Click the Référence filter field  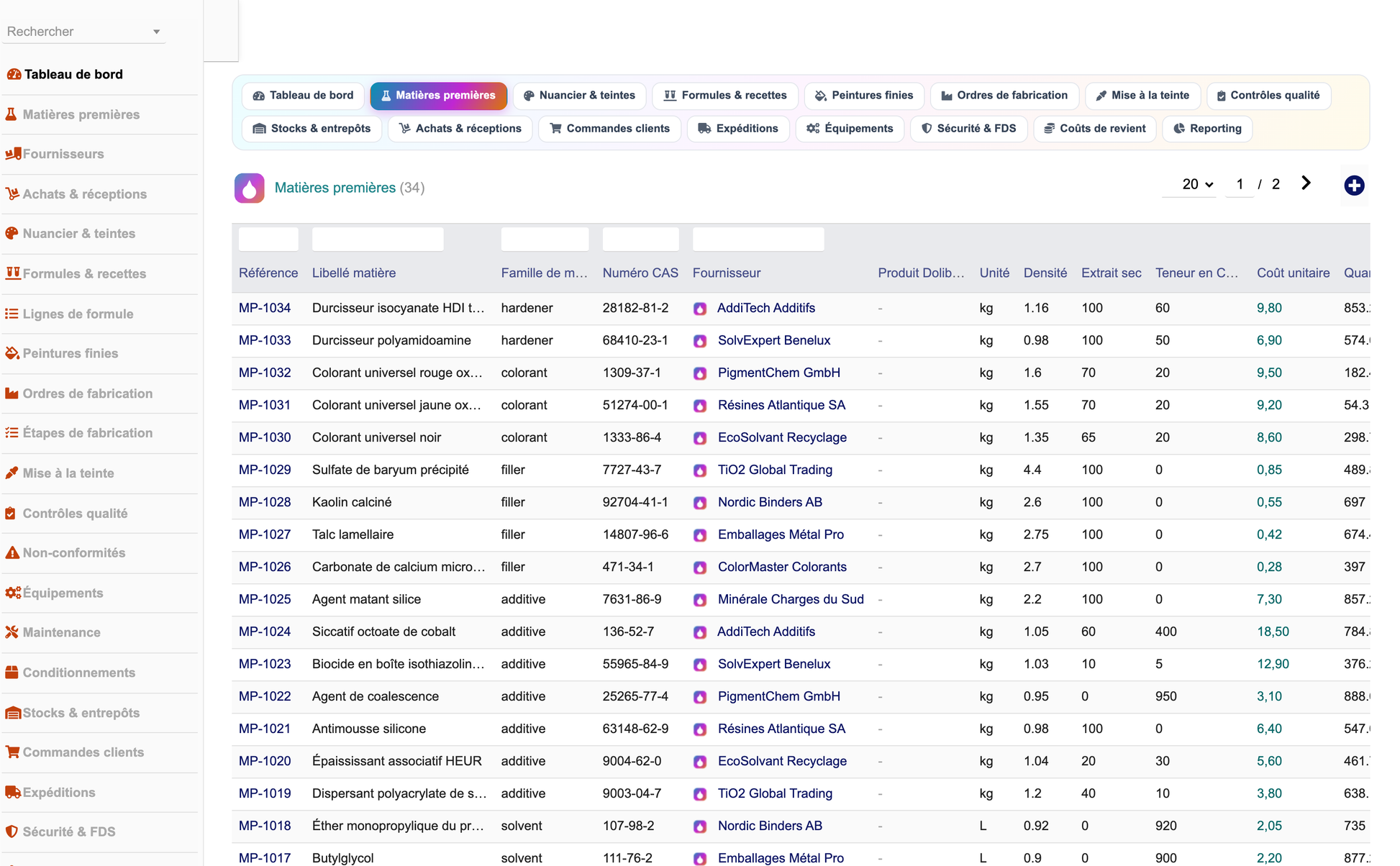pos(268,239)
